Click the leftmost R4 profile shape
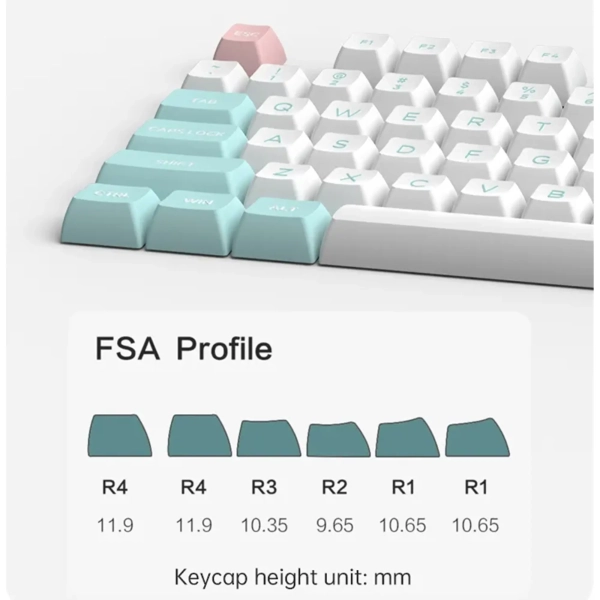600x600 pixels. (x=120, y=435)
